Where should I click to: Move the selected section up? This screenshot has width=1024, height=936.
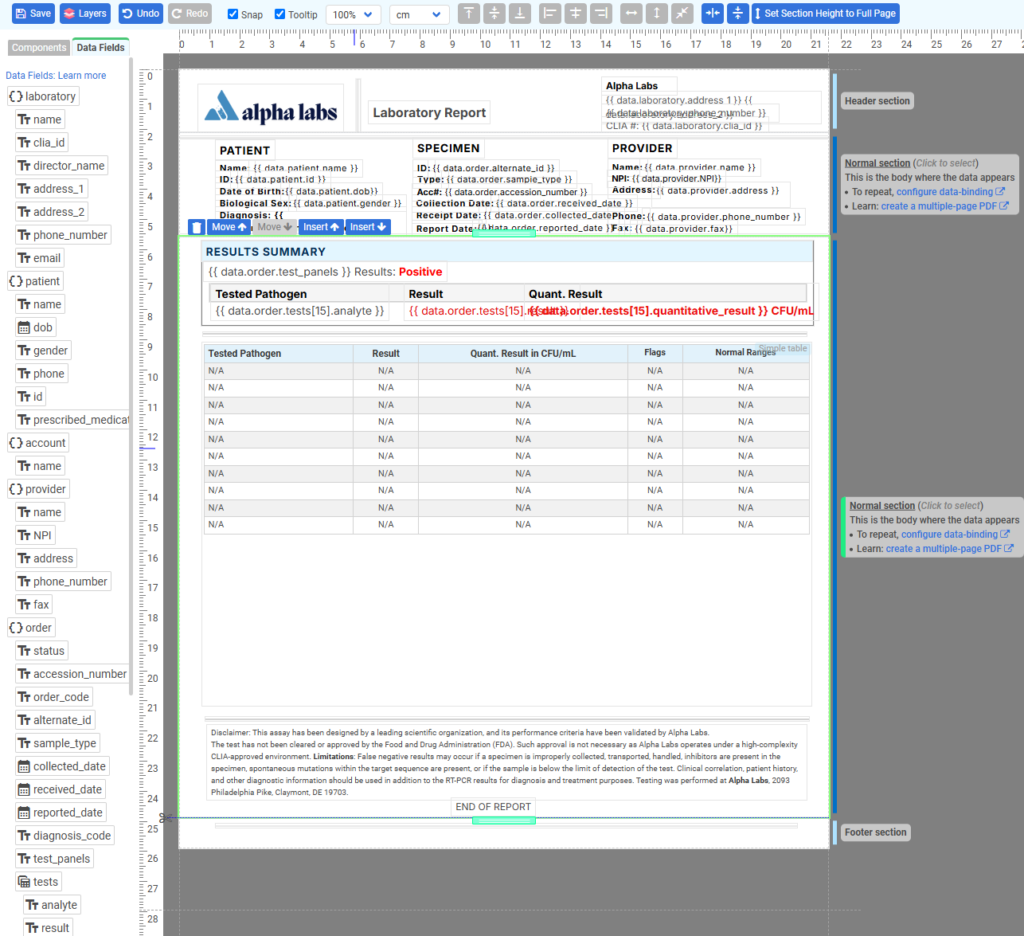[x=229, y=227]
